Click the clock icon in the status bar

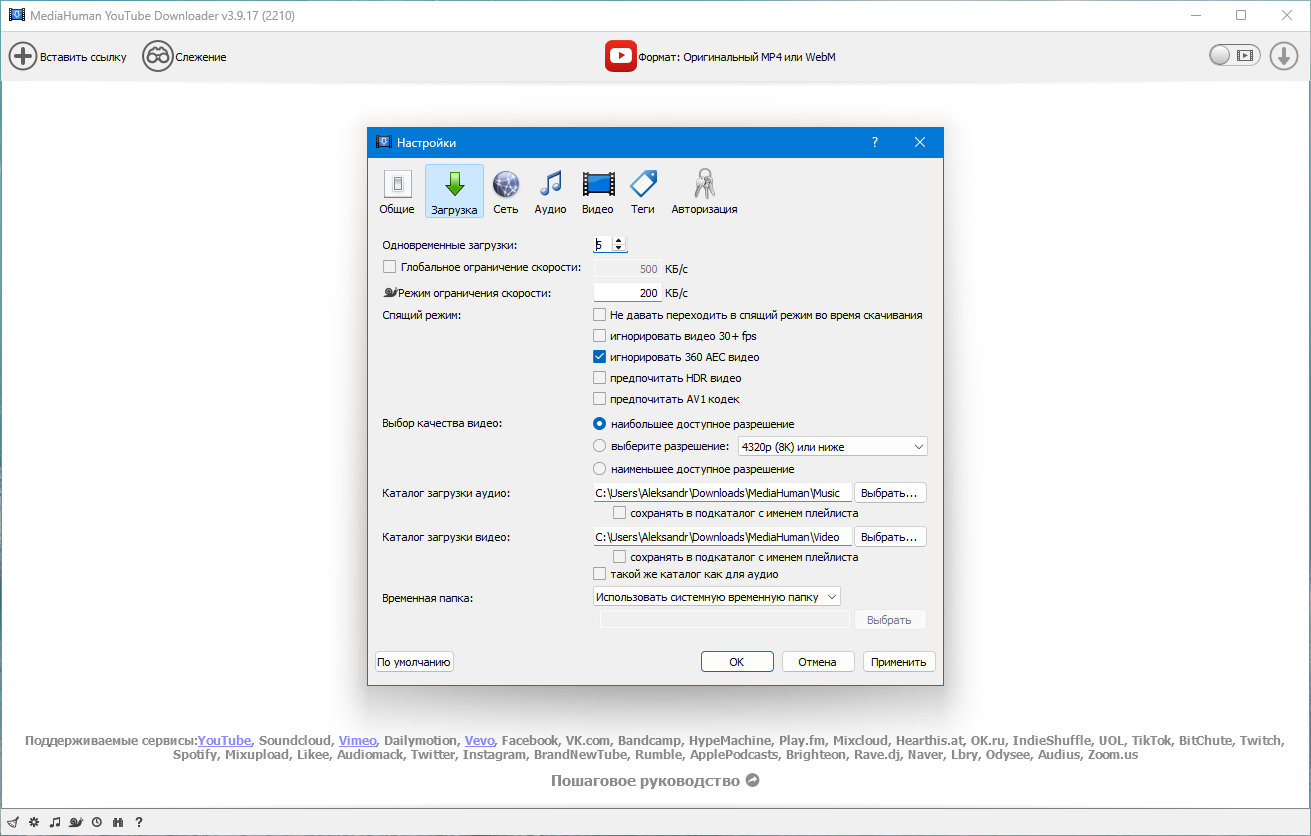[x=97, y=822]
